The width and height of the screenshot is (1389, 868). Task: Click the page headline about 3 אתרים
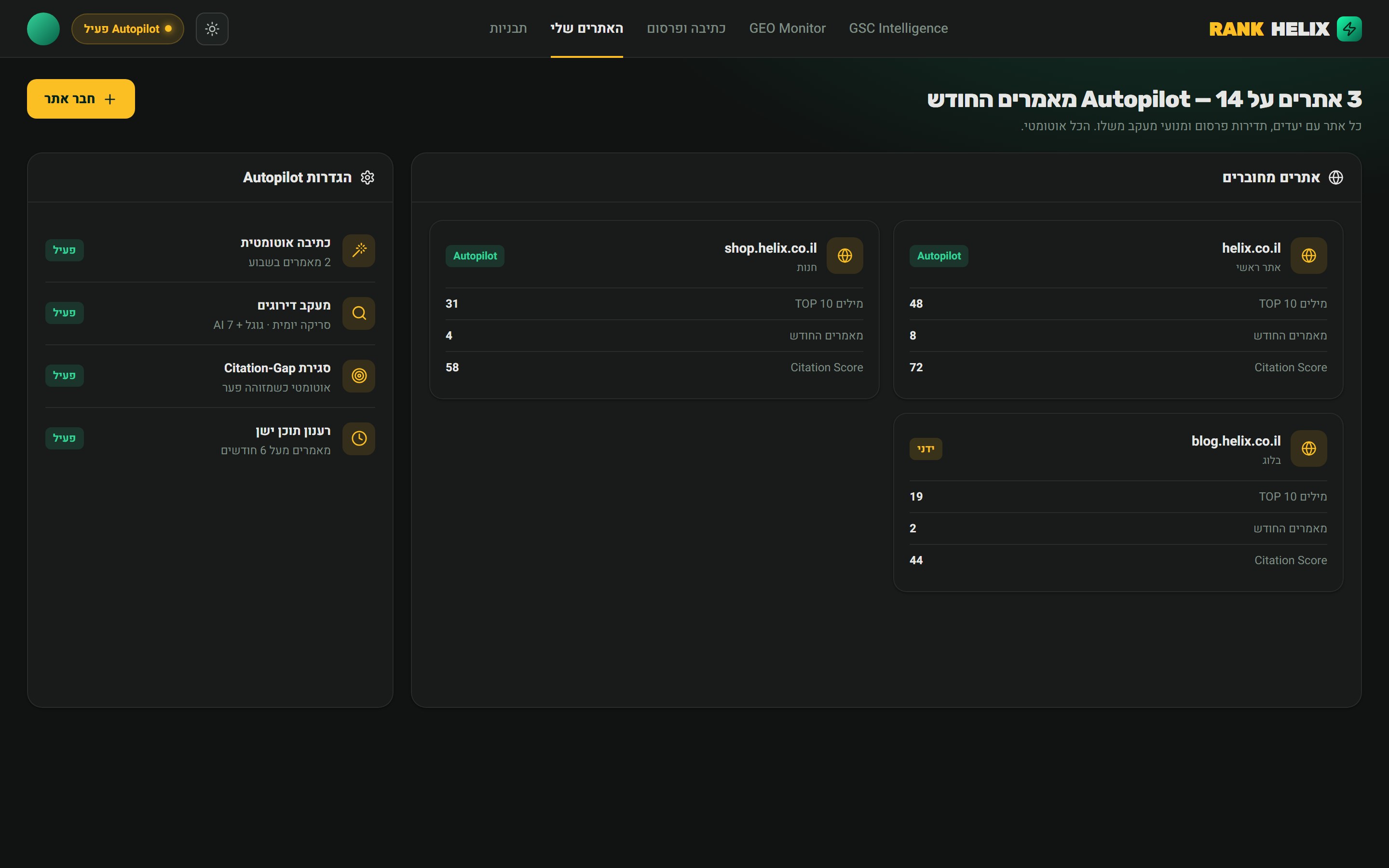click(1144, 99)
